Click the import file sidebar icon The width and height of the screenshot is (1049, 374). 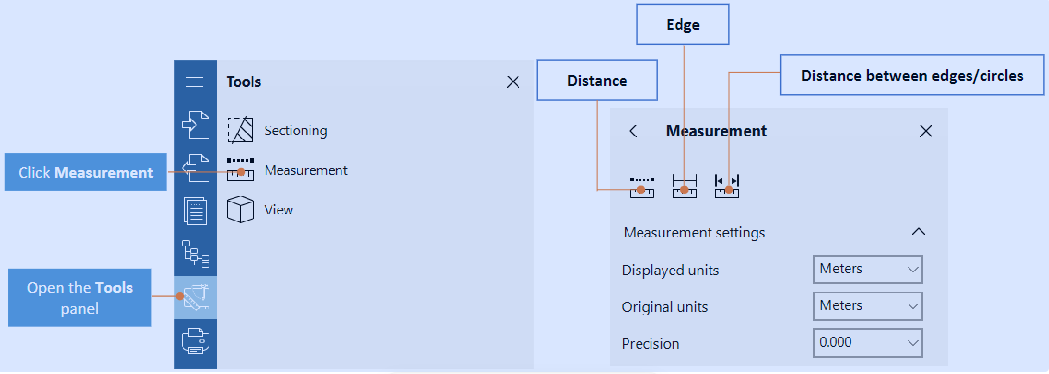click(x=195, y=126)
